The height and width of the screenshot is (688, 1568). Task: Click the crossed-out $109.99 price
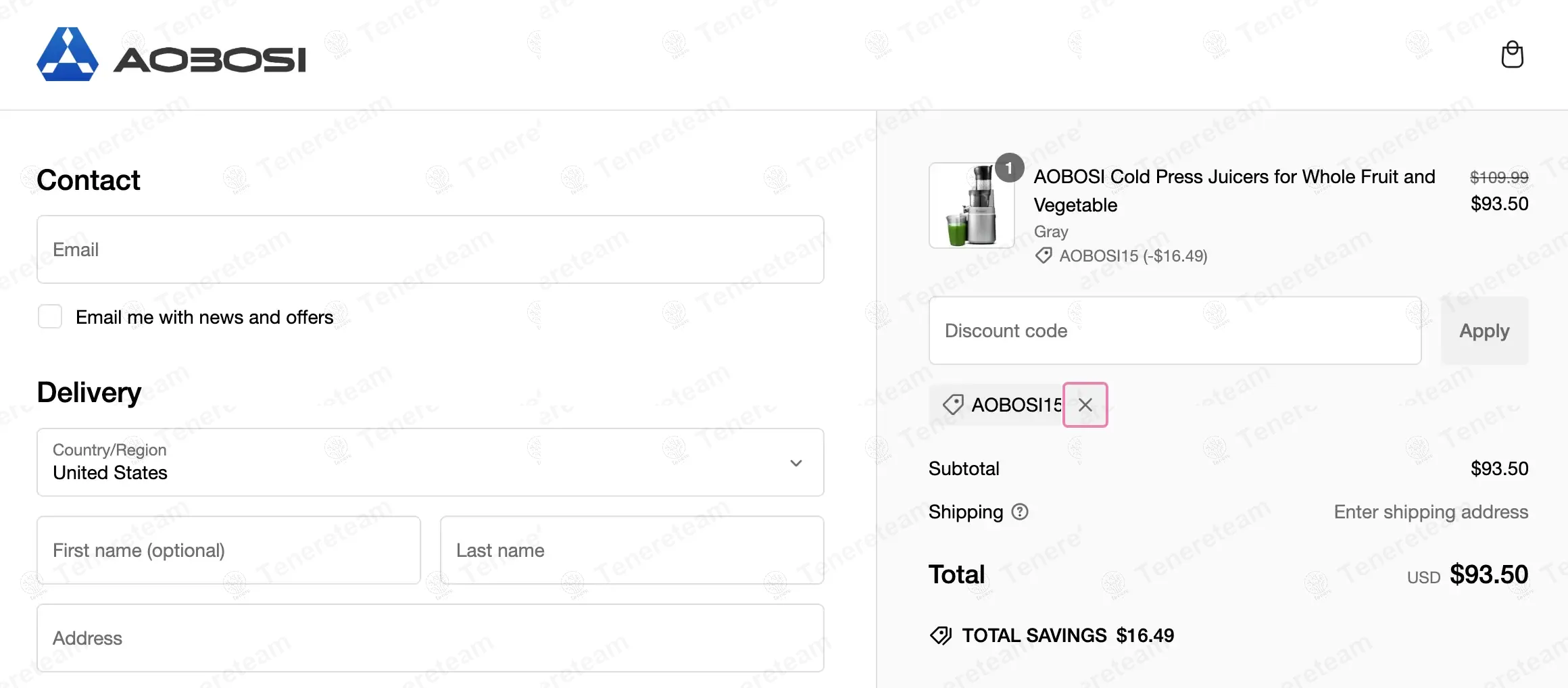[x=1499, y=177]
